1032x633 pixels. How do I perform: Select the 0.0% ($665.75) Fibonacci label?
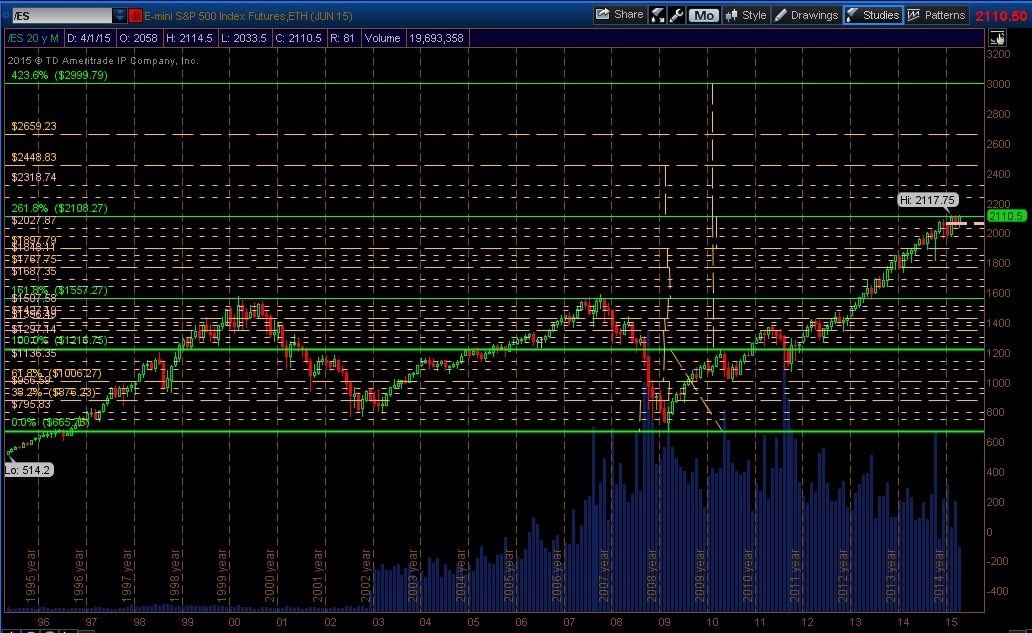coord(50,422)
